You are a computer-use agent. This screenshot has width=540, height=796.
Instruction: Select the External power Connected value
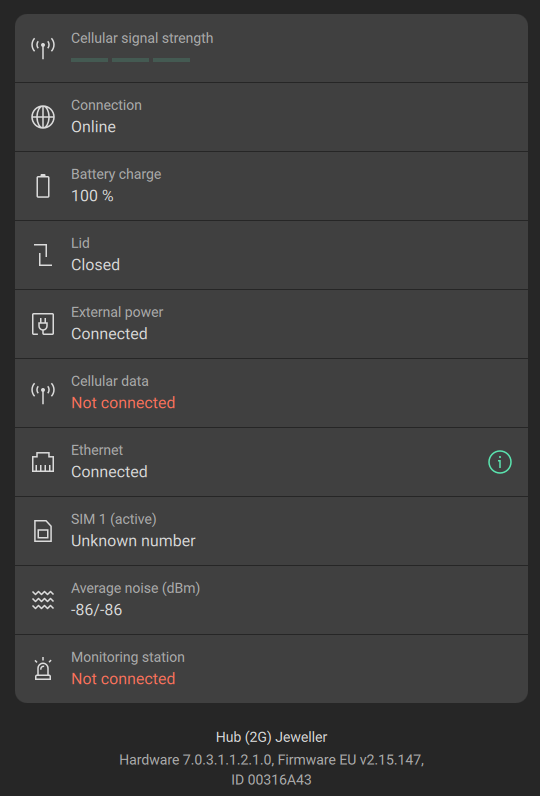(x=109, y=334)
